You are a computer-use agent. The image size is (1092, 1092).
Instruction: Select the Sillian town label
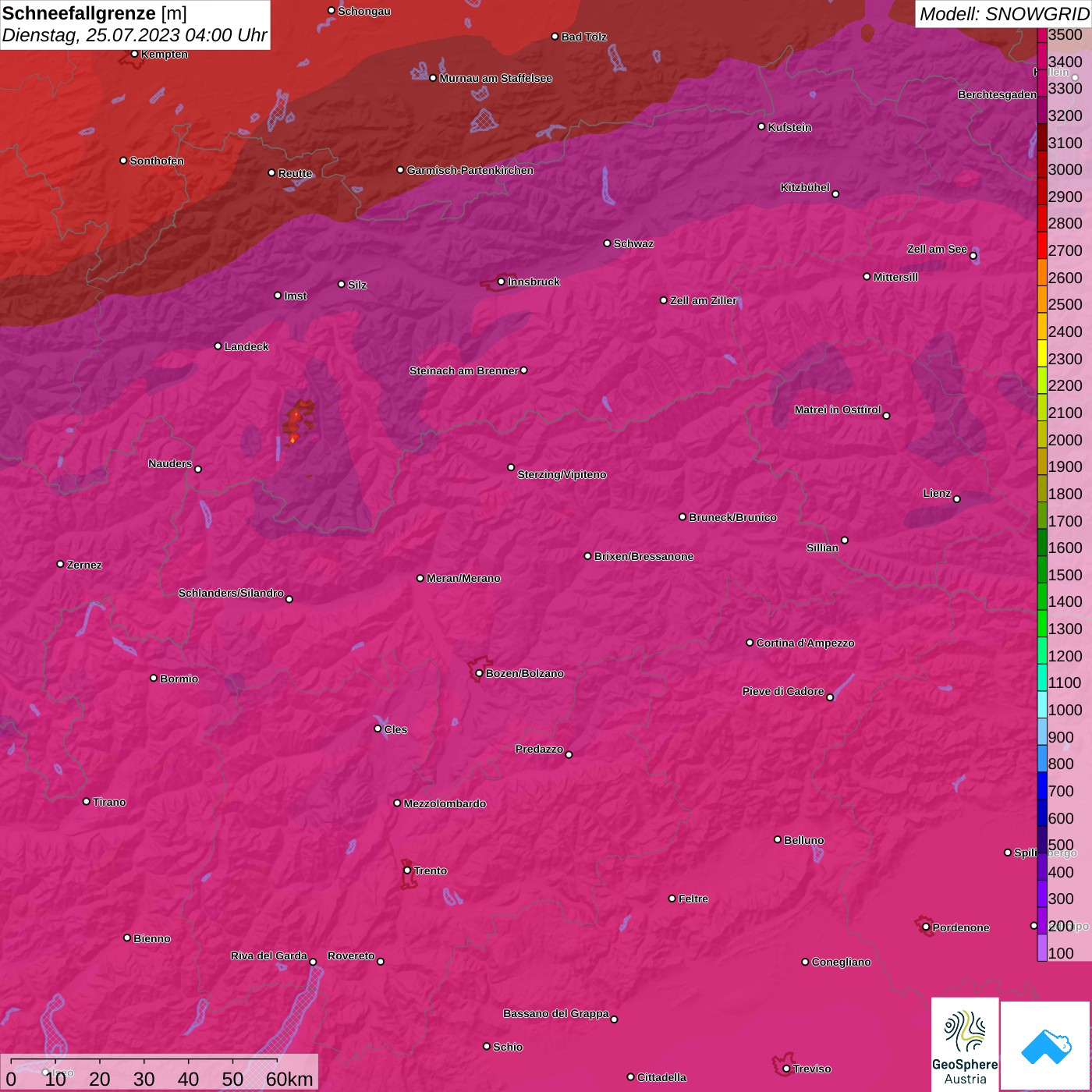tap(822, 548)
